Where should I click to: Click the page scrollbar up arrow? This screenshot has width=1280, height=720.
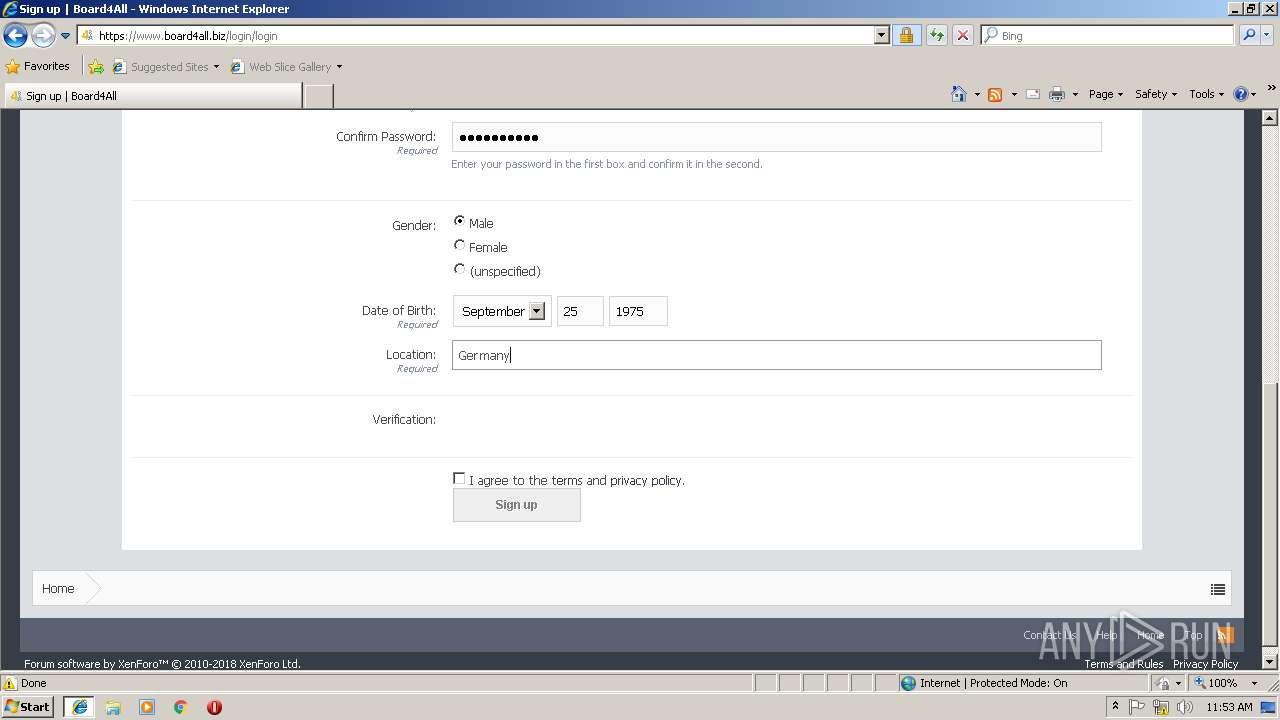[x=1271, y=118]
